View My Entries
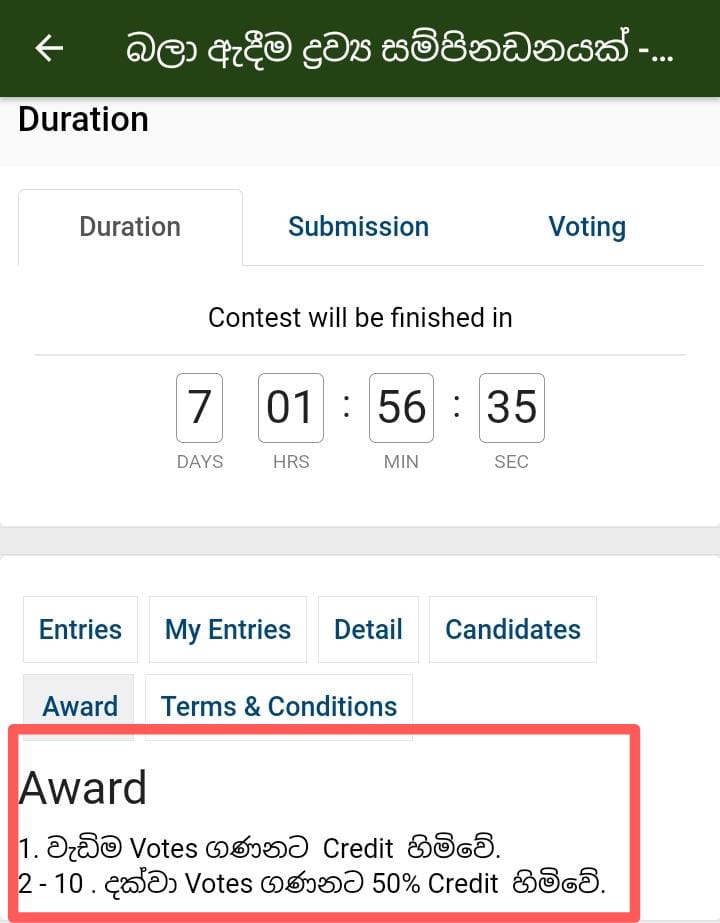The width and height of the screenshot is (720, 923). tap(228, 629)
